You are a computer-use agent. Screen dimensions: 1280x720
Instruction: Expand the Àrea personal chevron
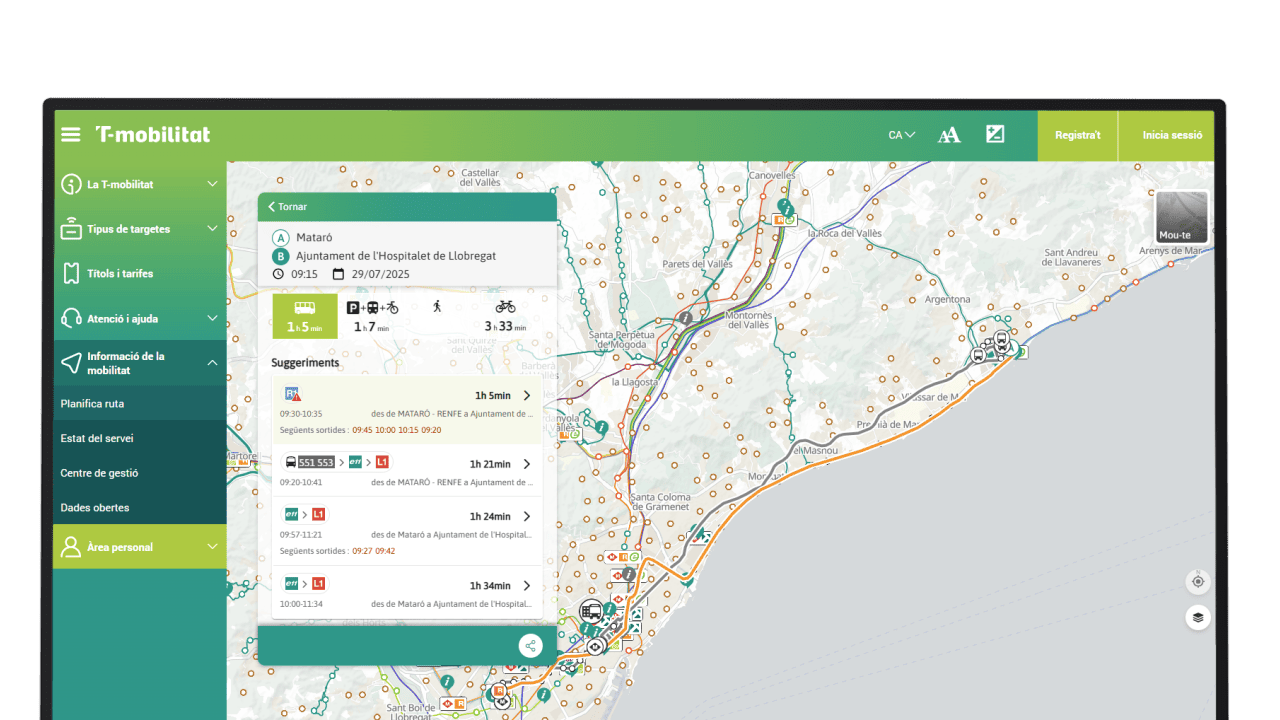[x=212, y=547]
